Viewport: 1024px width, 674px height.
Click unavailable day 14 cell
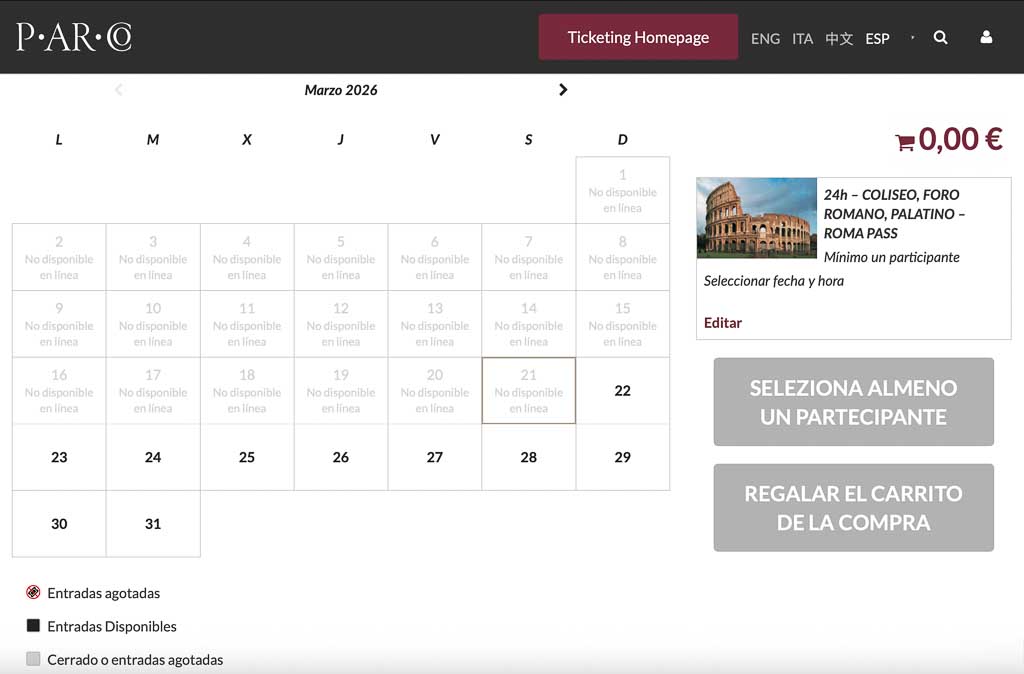click(x=529, y=324)
